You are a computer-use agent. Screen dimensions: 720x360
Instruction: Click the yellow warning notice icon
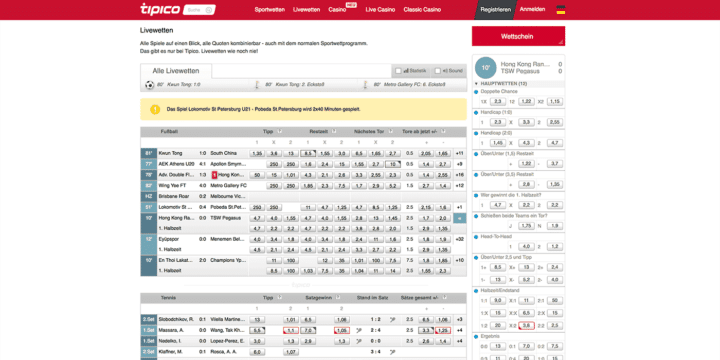tap(155, 110)
